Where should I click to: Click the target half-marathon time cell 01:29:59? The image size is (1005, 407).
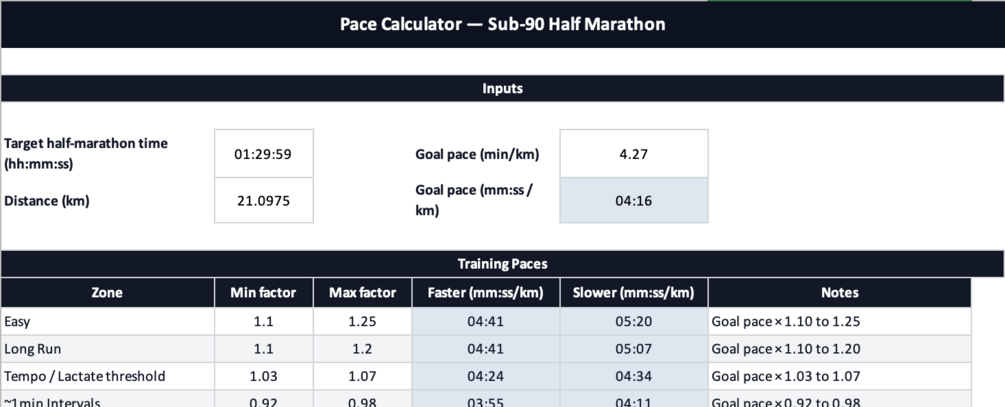coord(264,154)
